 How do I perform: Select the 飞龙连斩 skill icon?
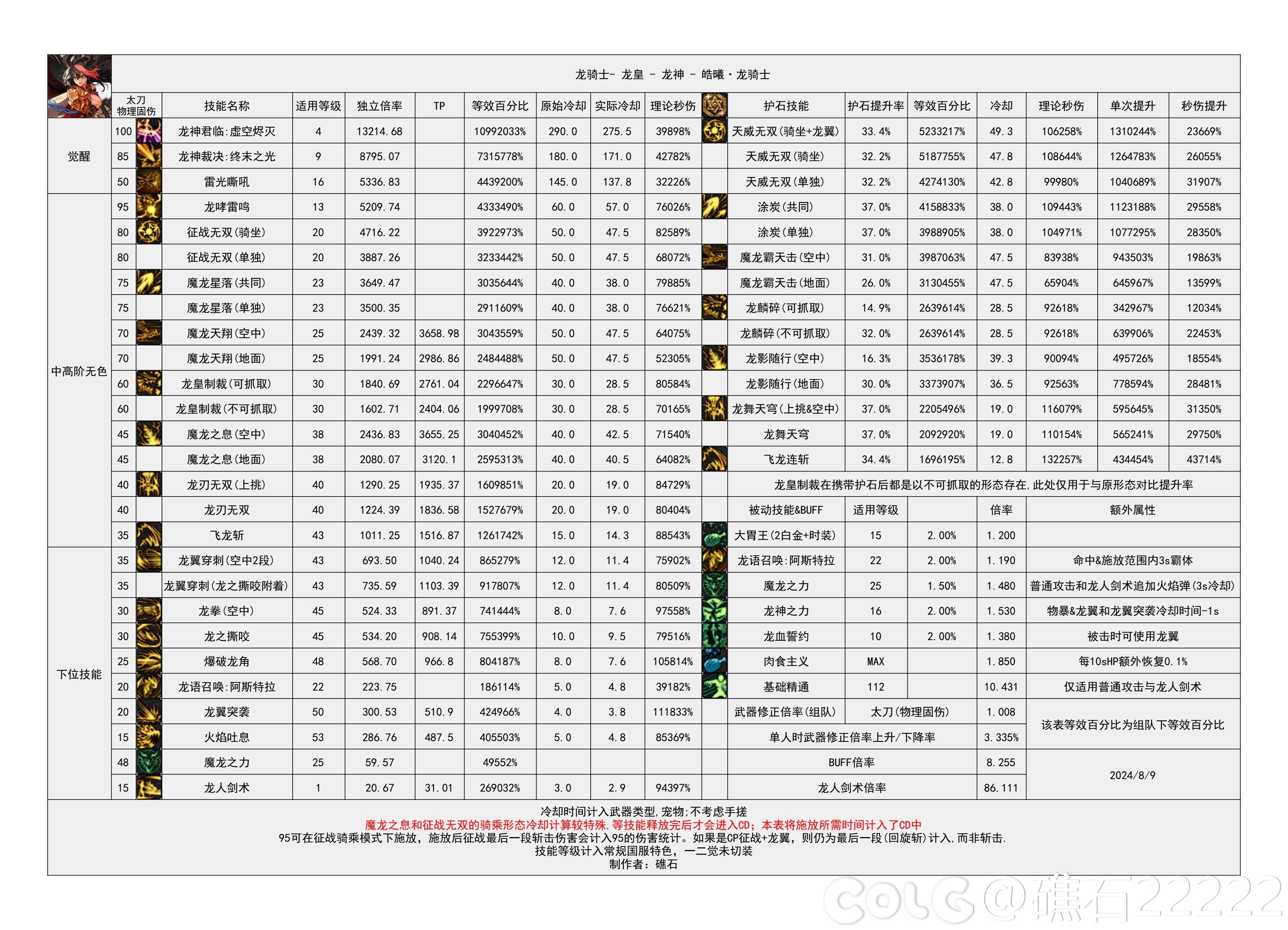pos(718,458)
